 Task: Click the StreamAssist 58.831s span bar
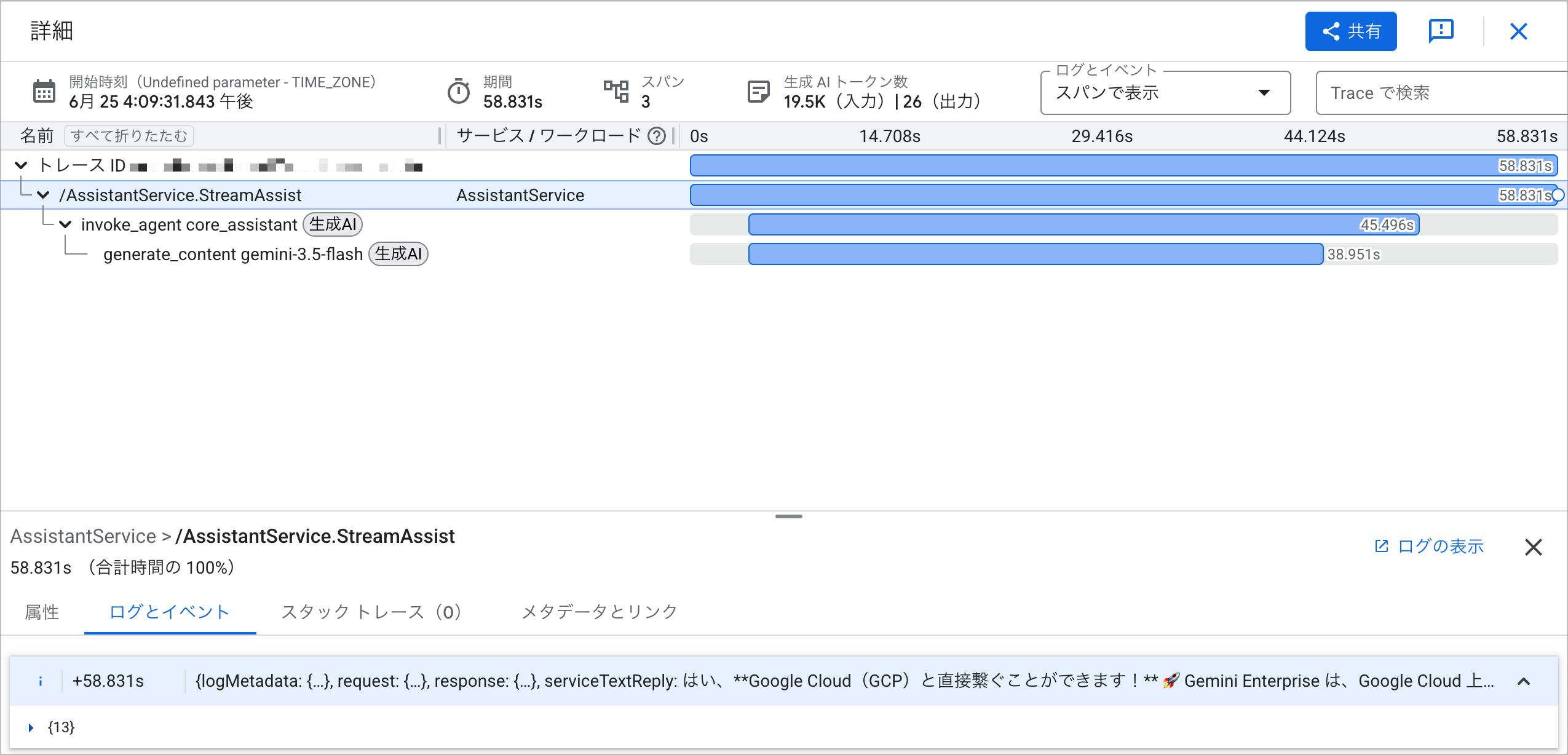(x=1123, y=195)
